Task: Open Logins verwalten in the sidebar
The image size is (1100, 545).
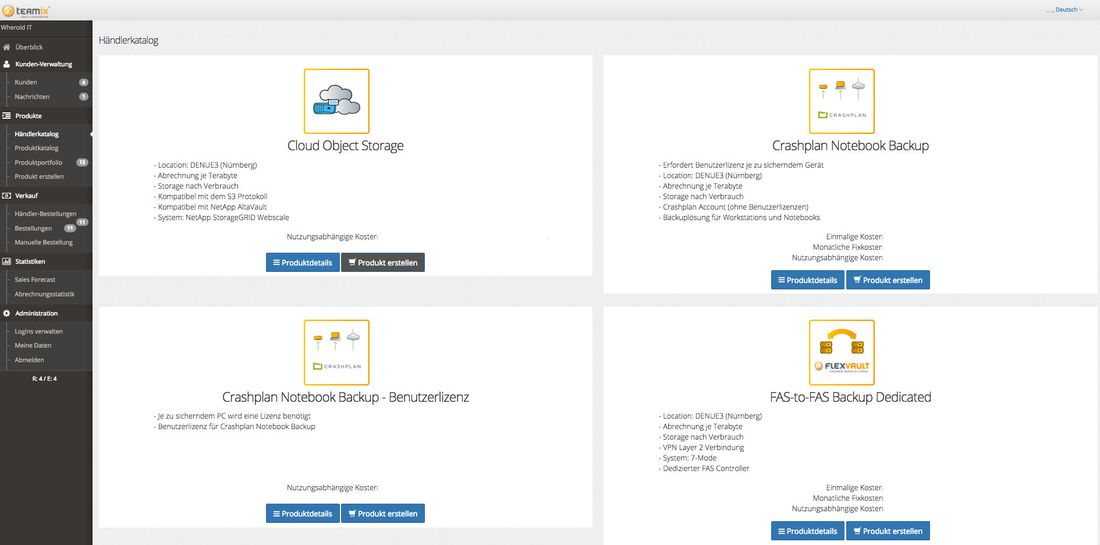Action: click(39, 331)
